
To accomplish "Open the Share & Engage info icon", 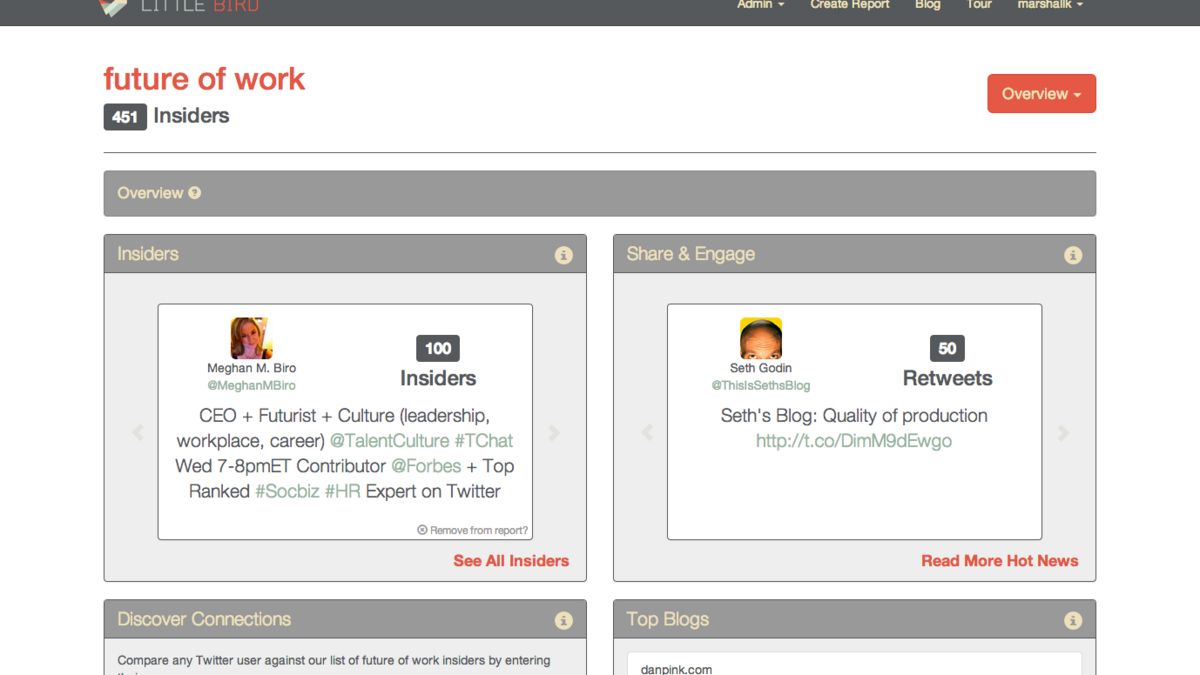I will click(1073, 255).
